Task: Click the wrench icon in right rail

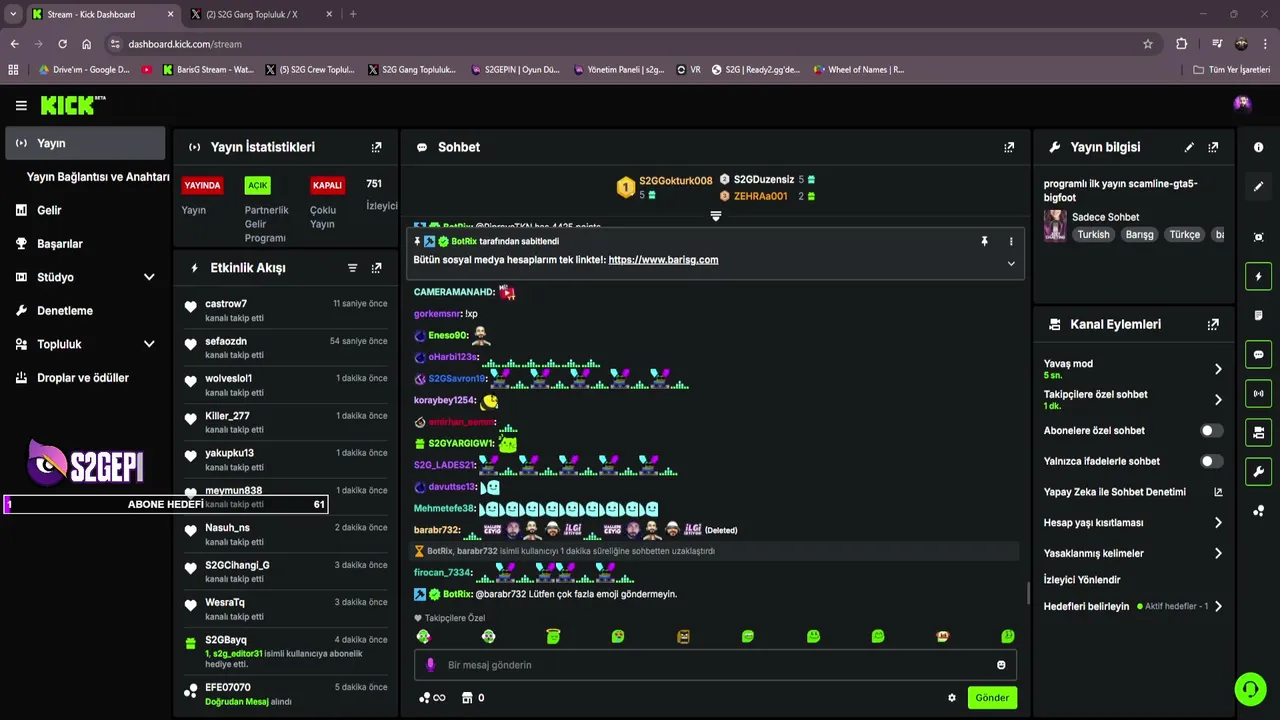Action: pyautogui.click(x=1258, y=471)
